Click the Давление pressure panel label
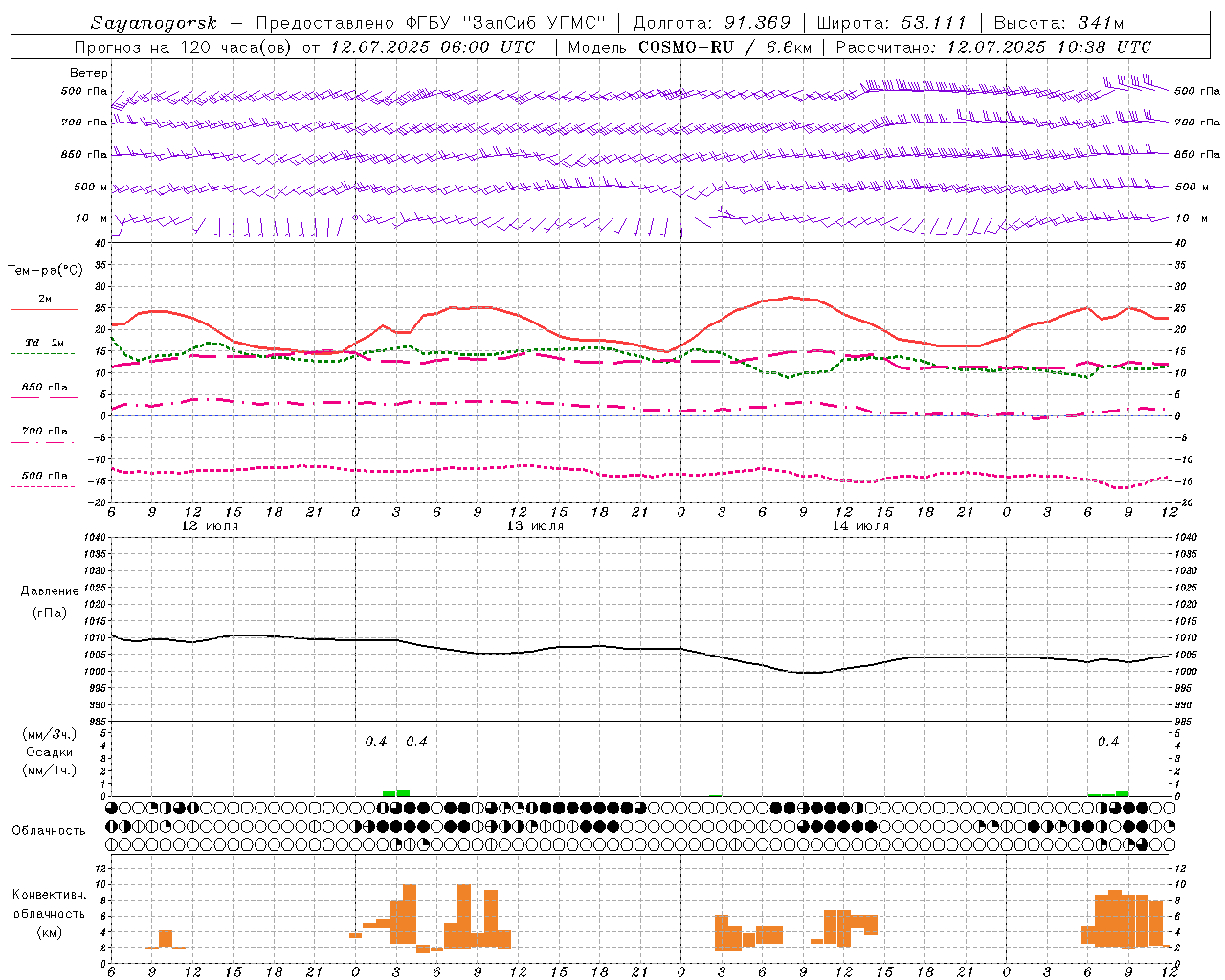The width and height of the screenshot is (1225, 980). point(50,591)
